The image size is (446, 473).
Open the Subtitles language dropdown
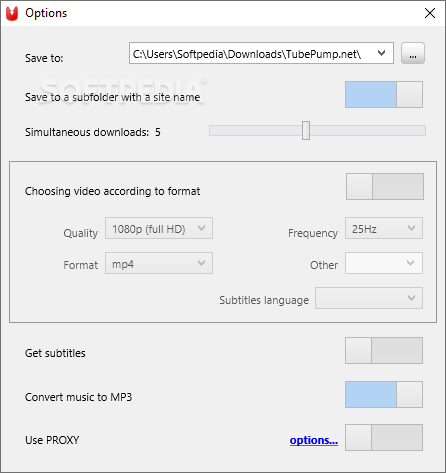tap(369, 298)
